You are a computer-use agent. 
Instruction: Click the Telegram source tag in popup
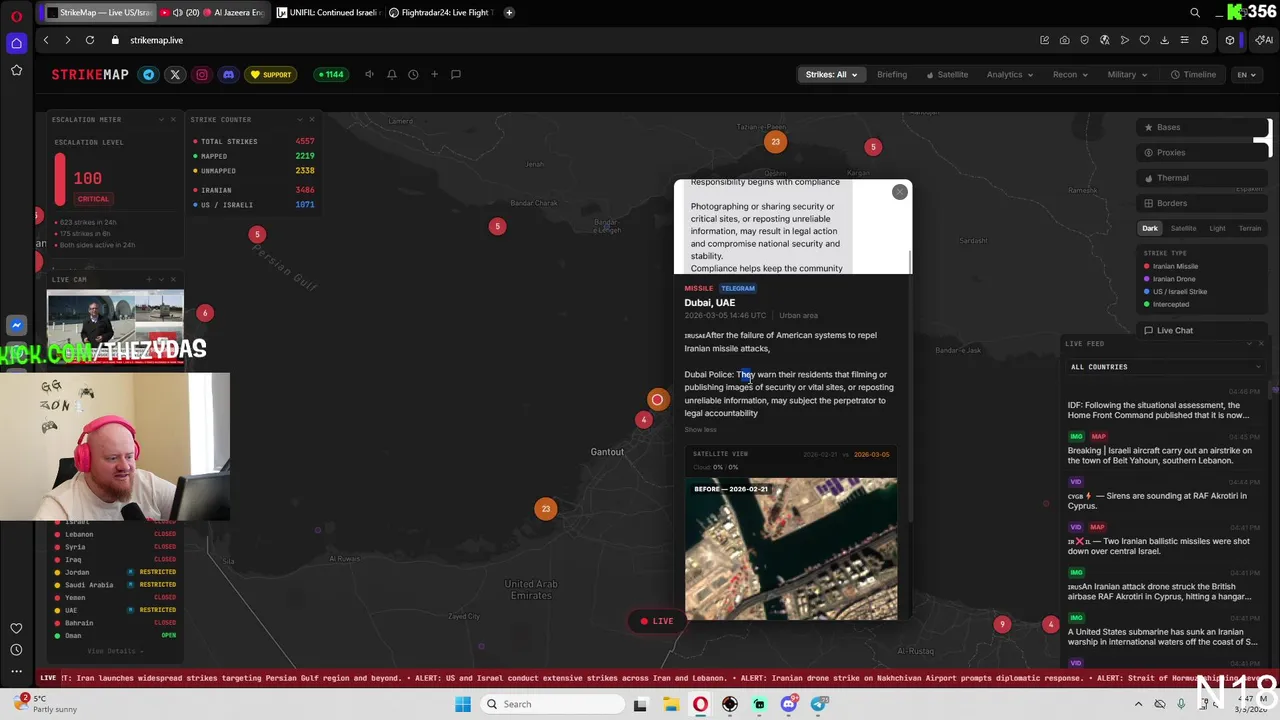pyautogui.click(x=737, y=288)
